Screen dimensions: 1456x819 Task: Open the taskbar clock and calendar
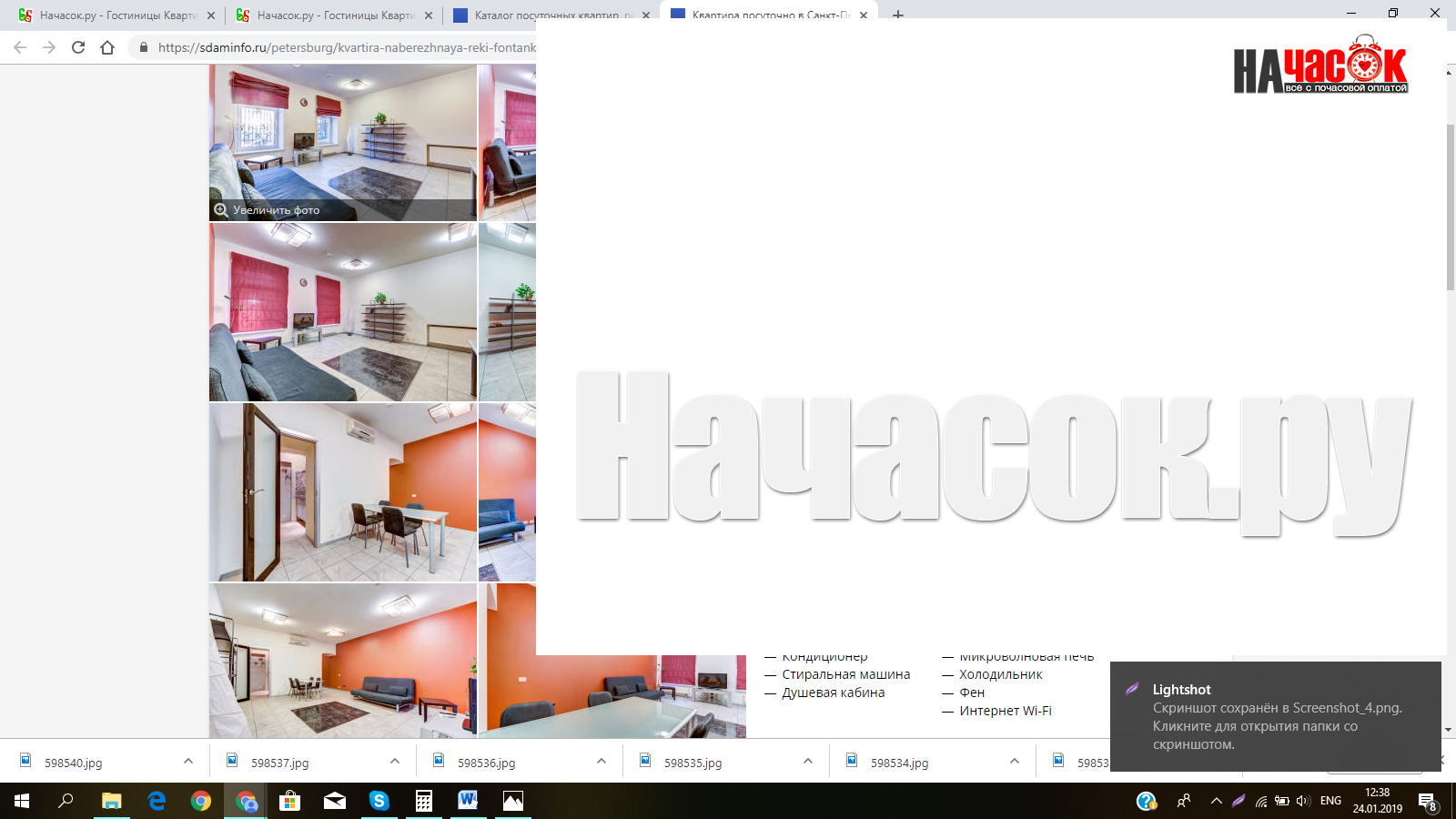[1378, 801]
